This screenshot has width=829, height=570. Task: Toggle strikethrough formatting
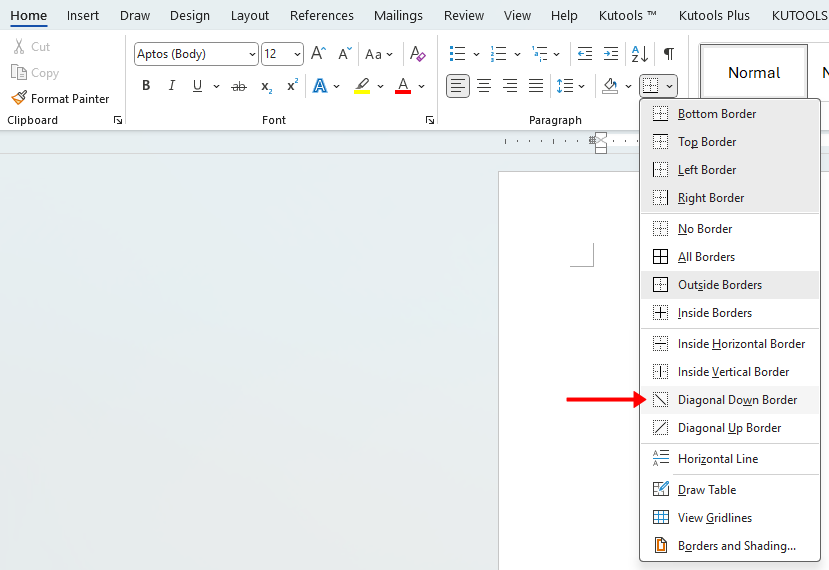(239, 87)
